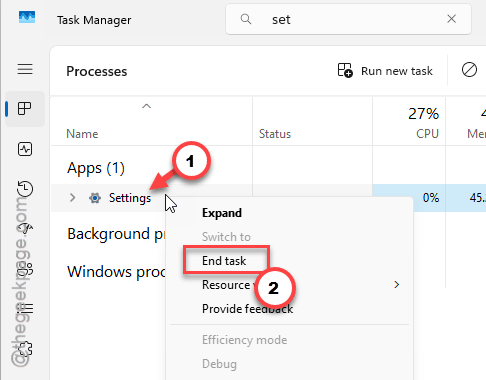Choose Expand from context menu
The height and width of the screenshot is (380, 486).
coord(222,213)
